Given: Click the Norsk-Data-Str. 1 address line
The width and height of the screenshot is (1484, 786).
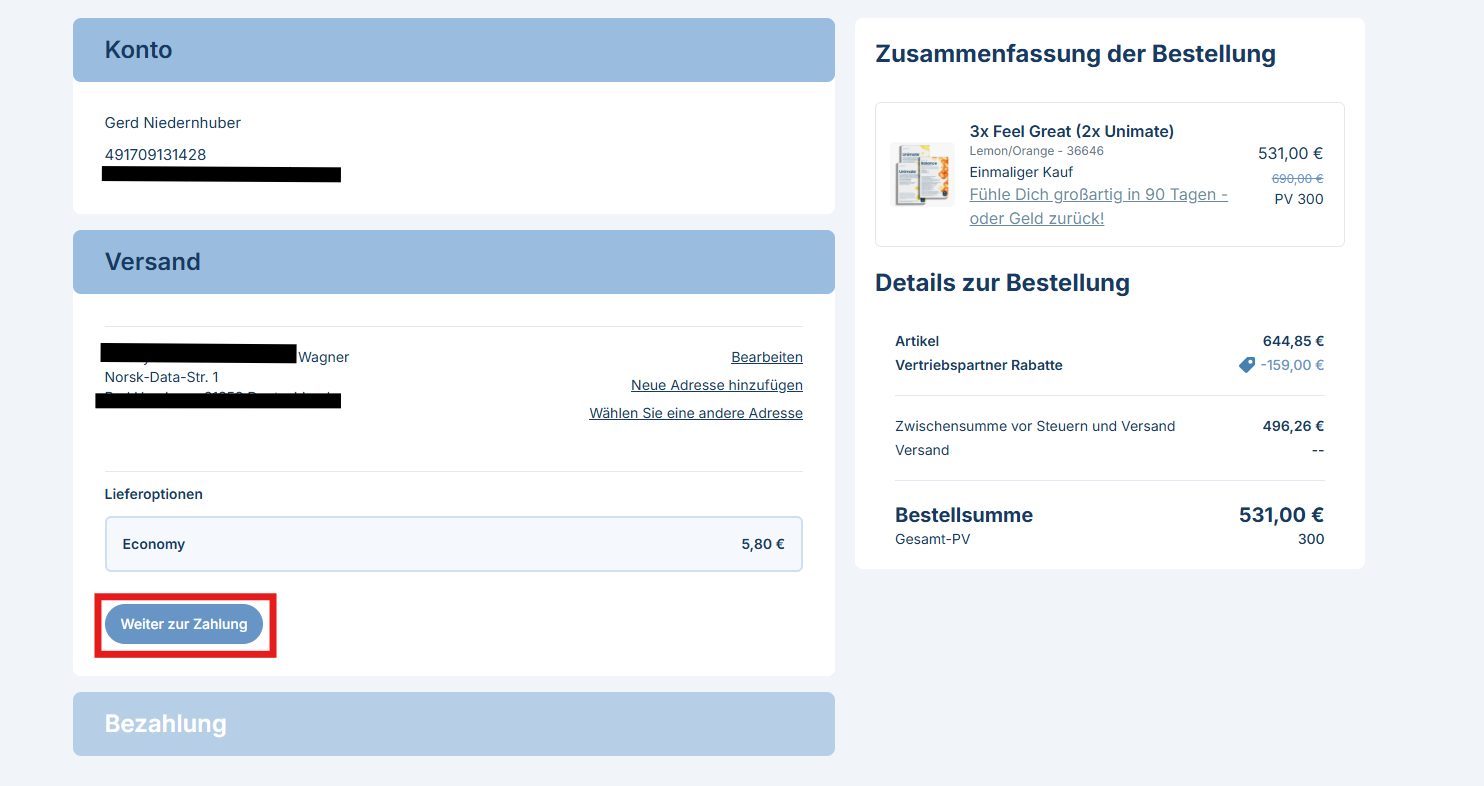Looking at the screenshot, I should (x=161, y=377).
